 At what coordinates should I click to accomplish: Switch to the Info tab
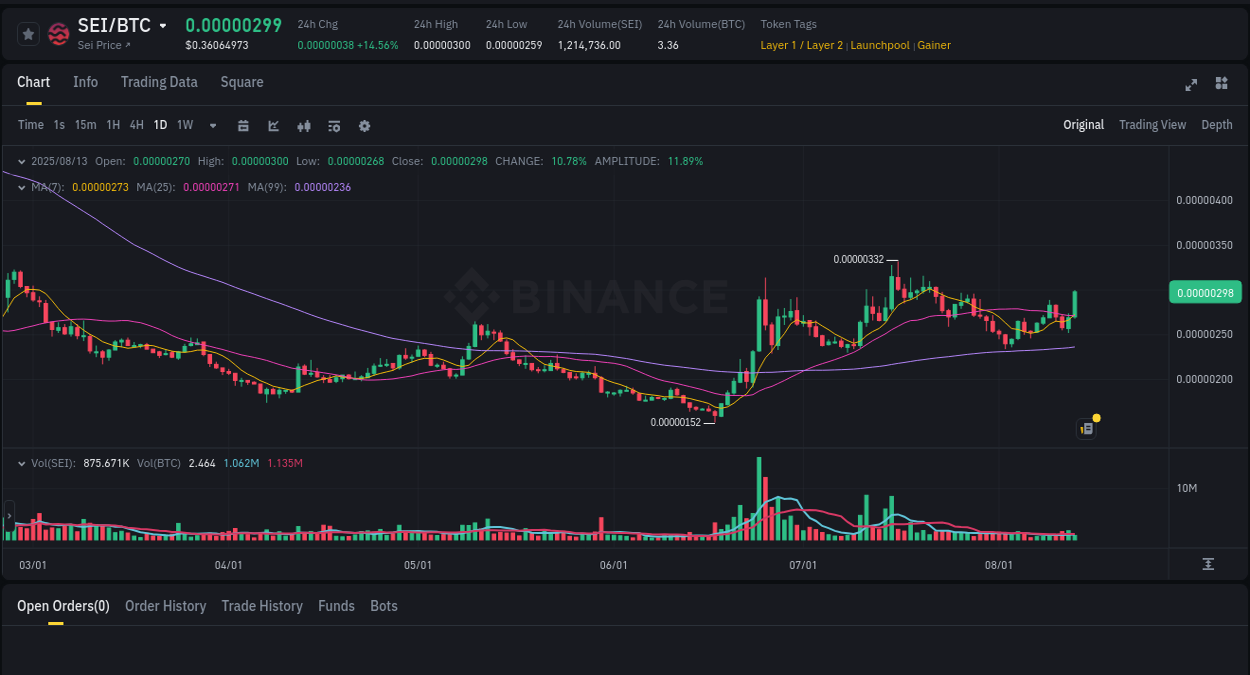coord(86,82)
